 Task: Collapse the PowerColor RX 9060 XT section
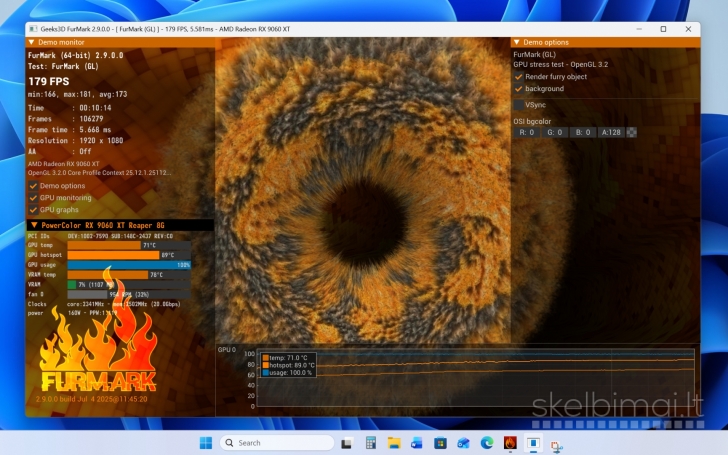(x=33, y=225)
